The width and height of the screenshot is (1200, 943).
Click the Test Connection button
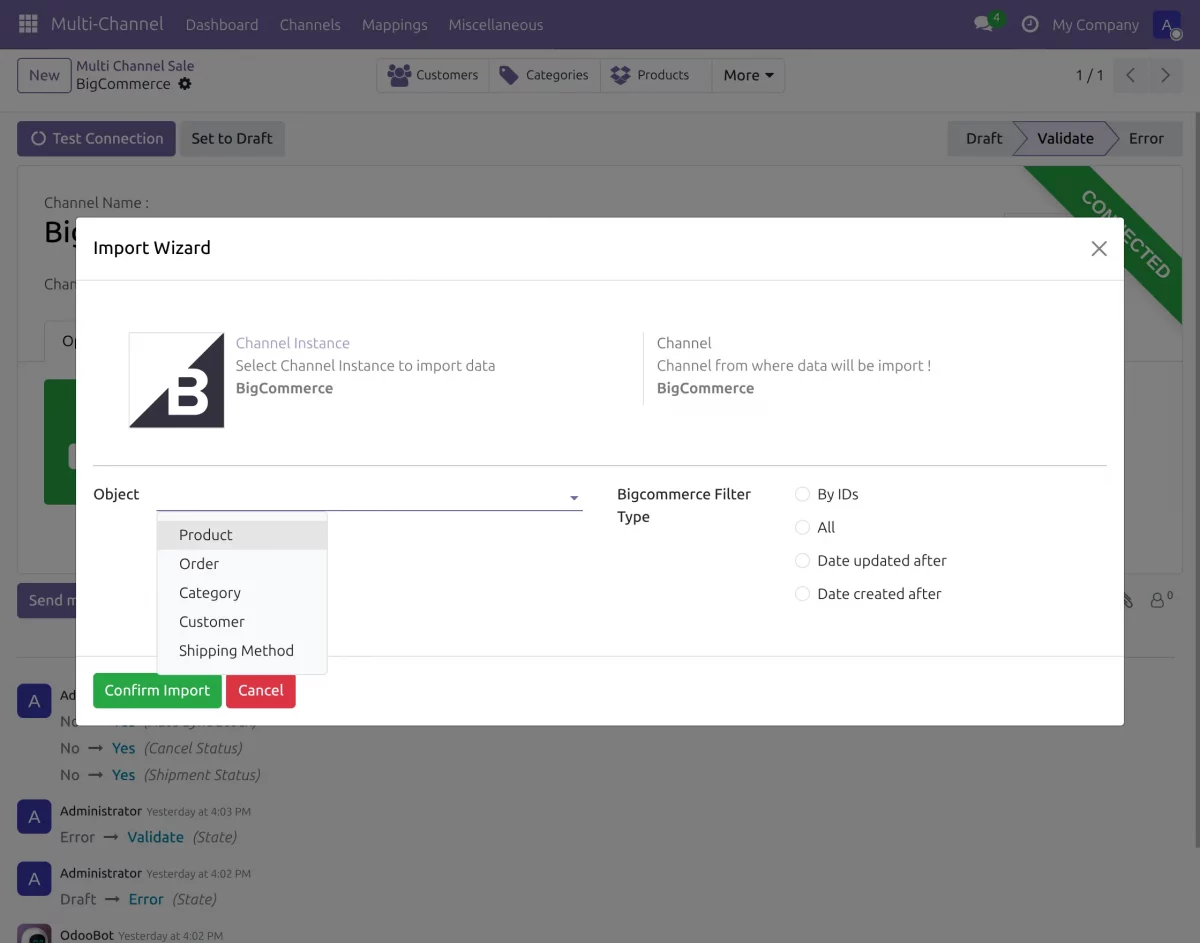[96, 138]
